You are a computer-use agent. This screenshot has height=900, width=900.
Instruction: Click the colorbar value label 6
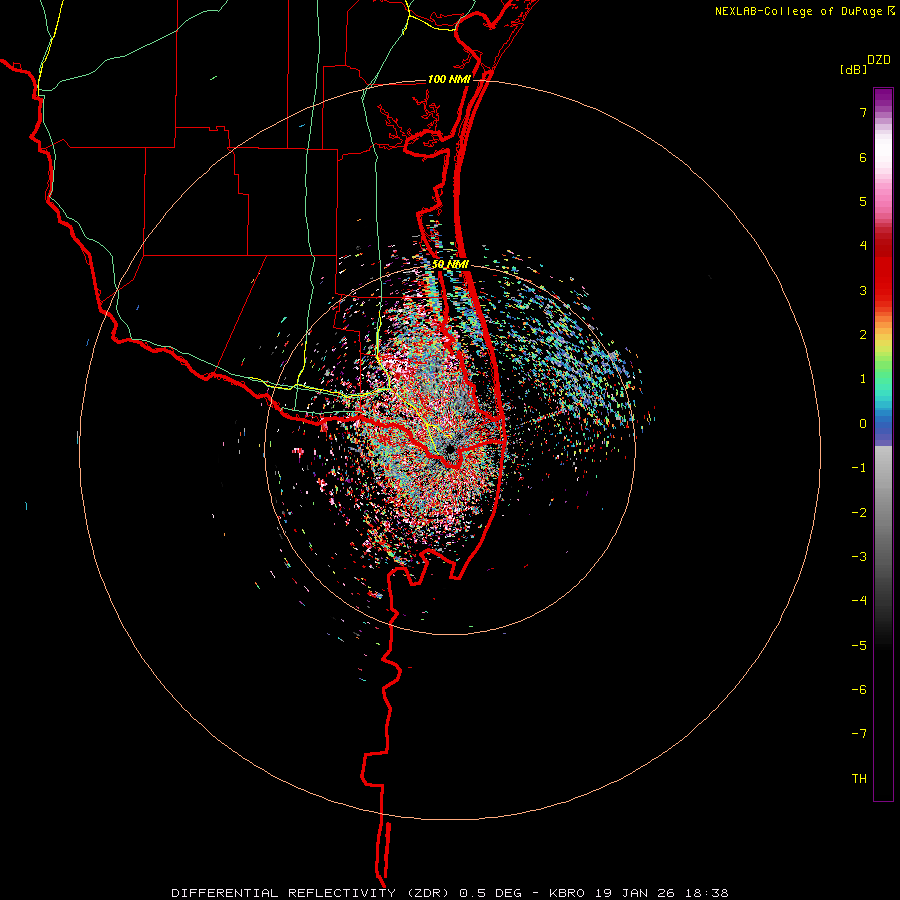pyautogui.click(x=863, y=157)
